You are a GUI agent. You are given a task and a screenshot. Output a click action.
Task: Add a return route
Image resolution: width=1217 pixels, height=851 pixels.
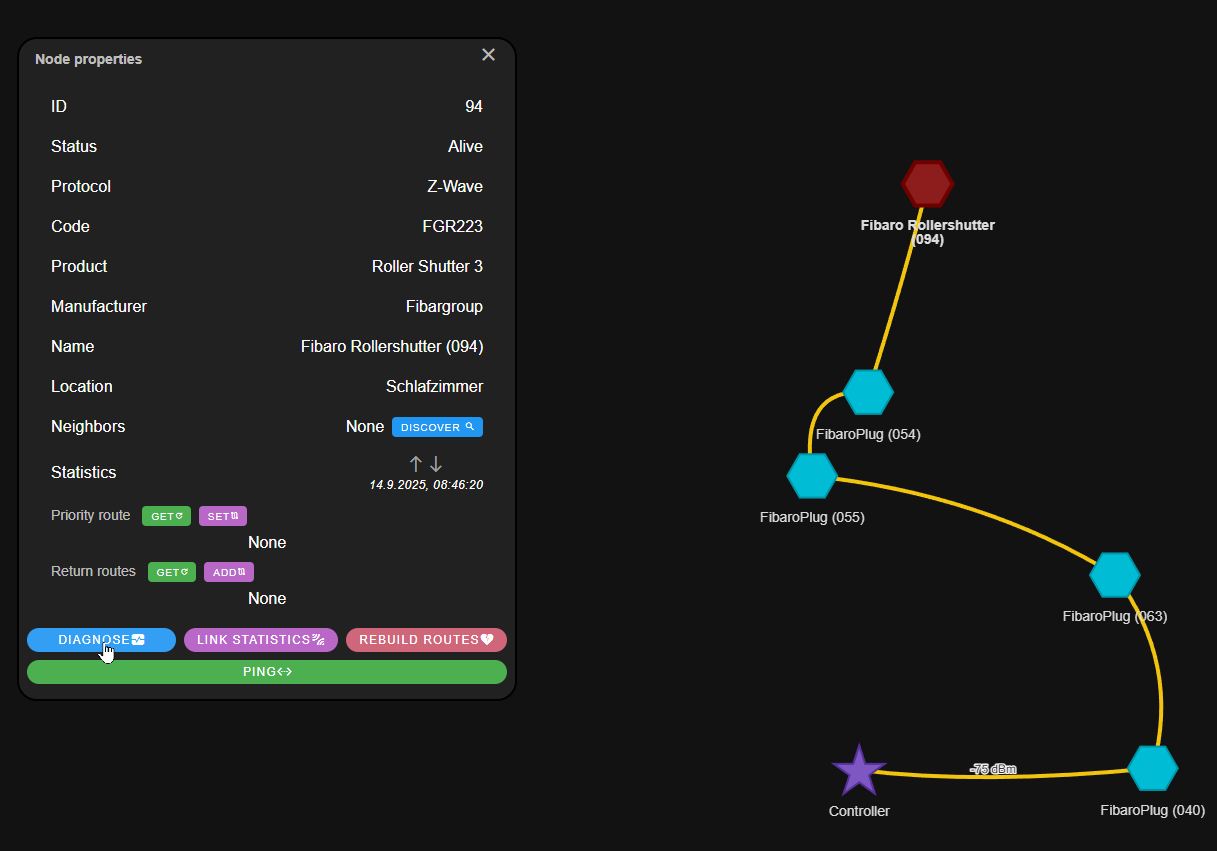229,572
